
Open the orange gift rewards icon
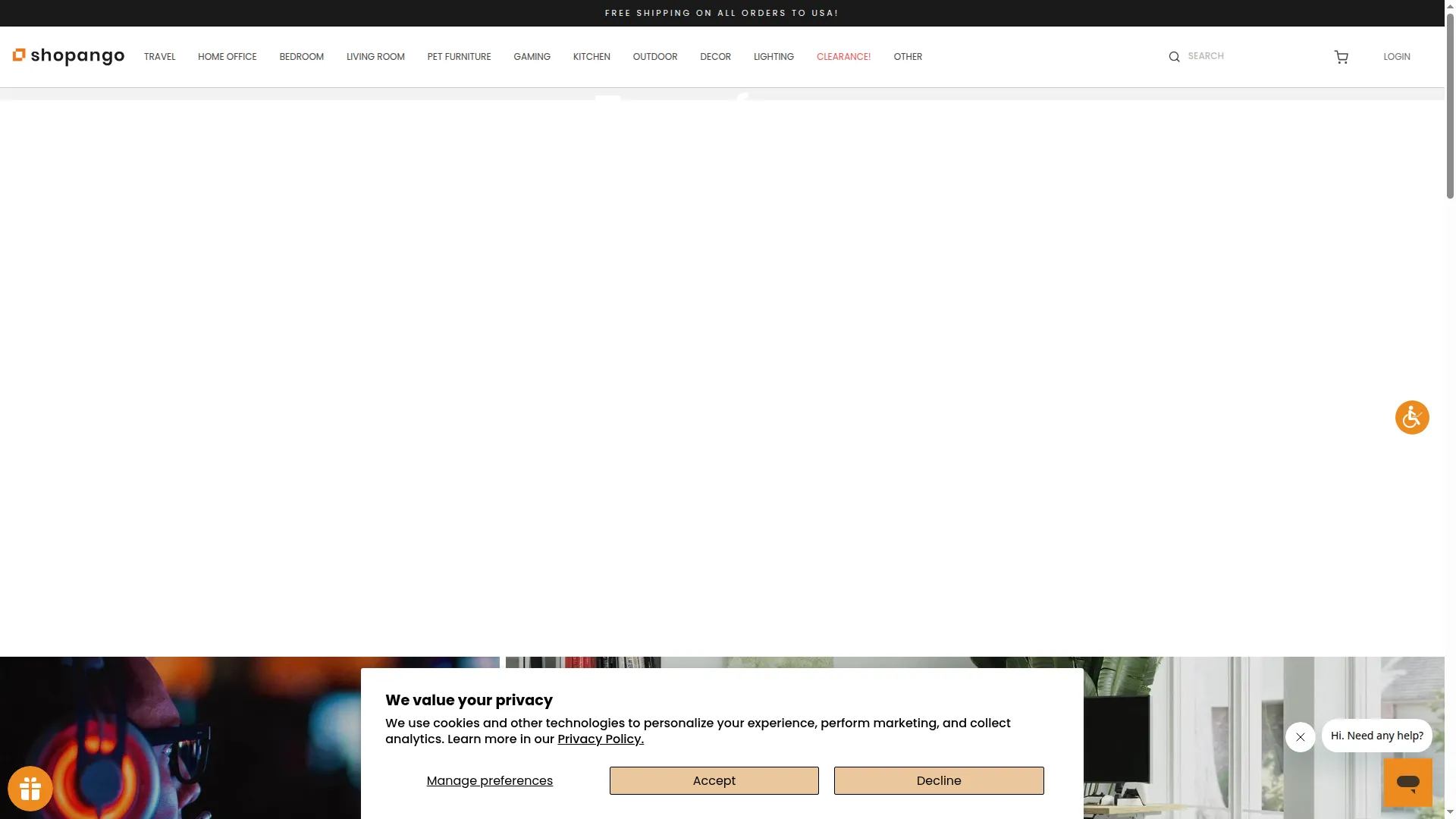coord(30,789)
